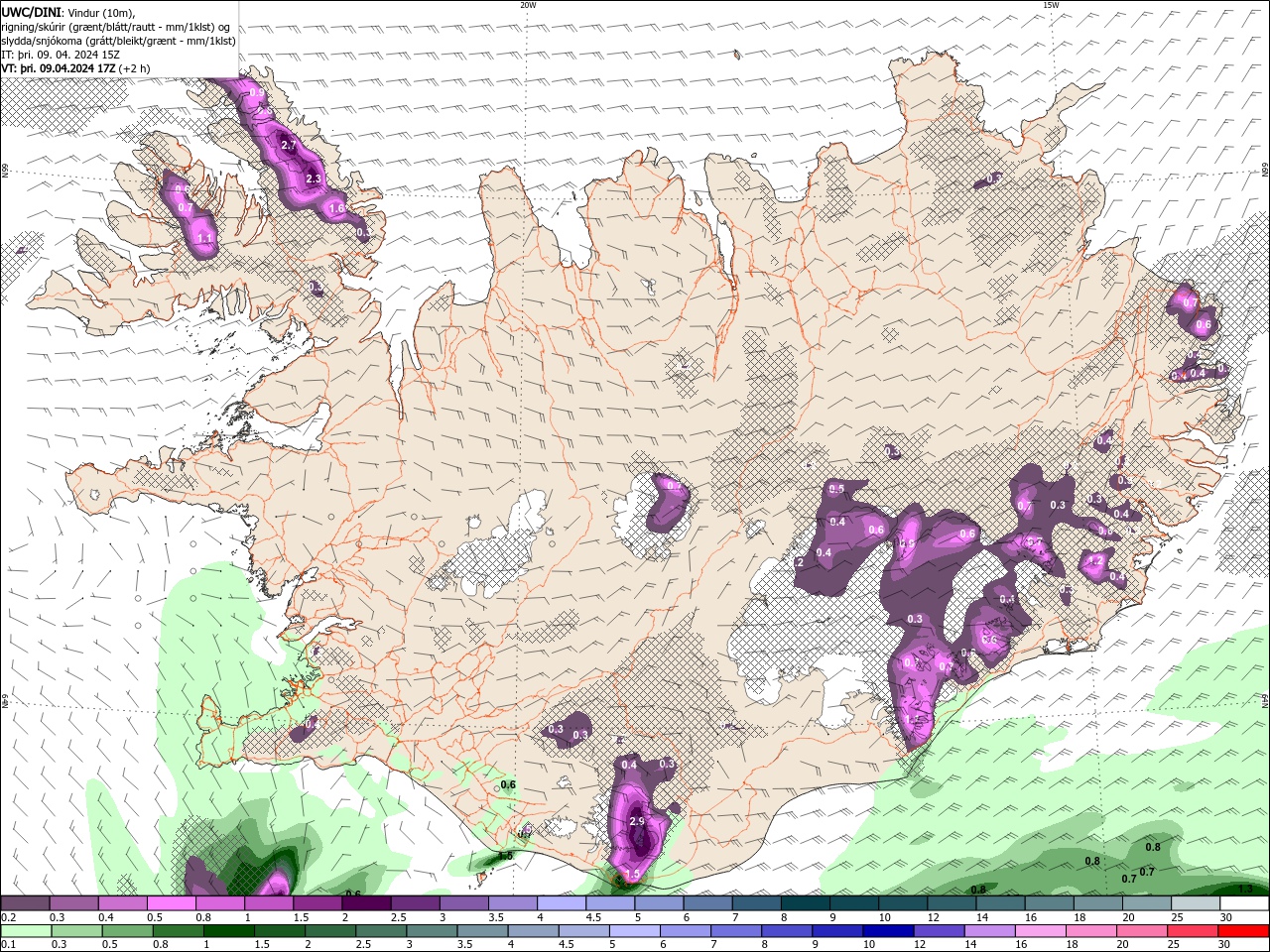Pick purple scale swatch between 0.2 and 0.3
Image resolution: width=1270 pixels, height=952 pixels.
pyautogui.click(x=25, y=903)
